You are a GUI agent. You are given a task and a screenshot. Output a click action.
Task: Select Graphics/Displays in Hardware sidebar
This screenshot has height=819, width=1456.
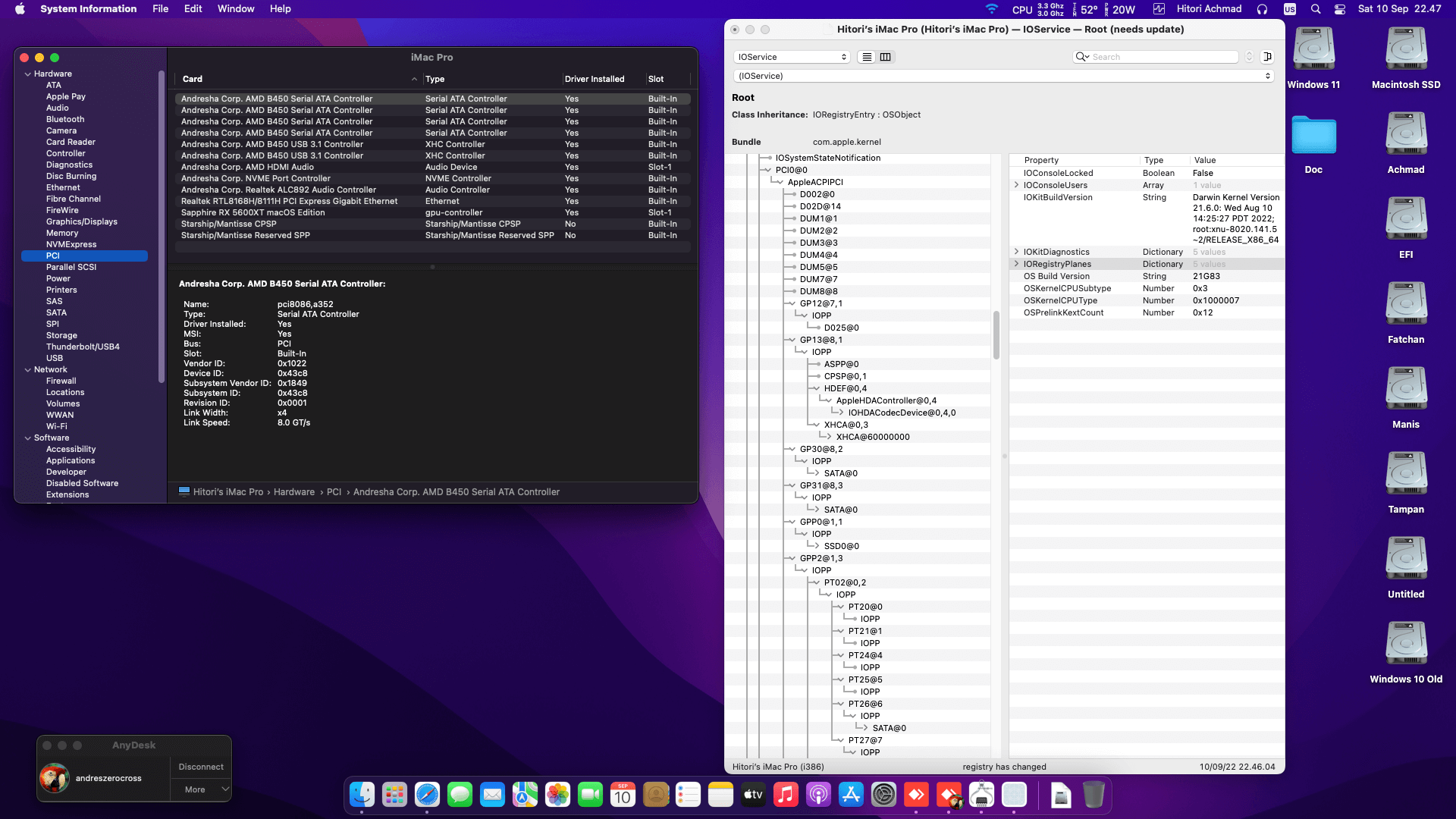click(81, 221)
